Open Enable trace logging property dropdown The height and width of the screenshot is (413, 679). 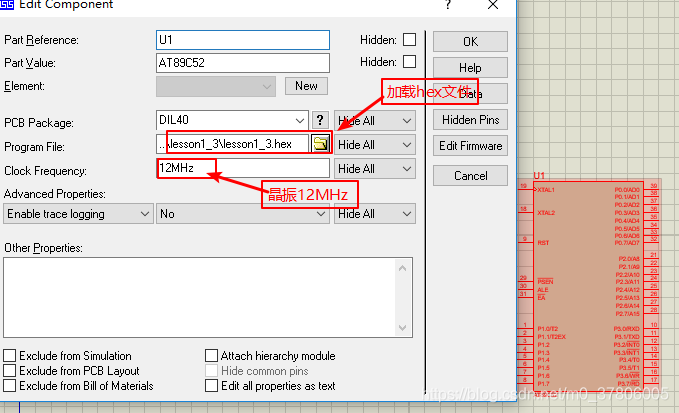[78, 214]
